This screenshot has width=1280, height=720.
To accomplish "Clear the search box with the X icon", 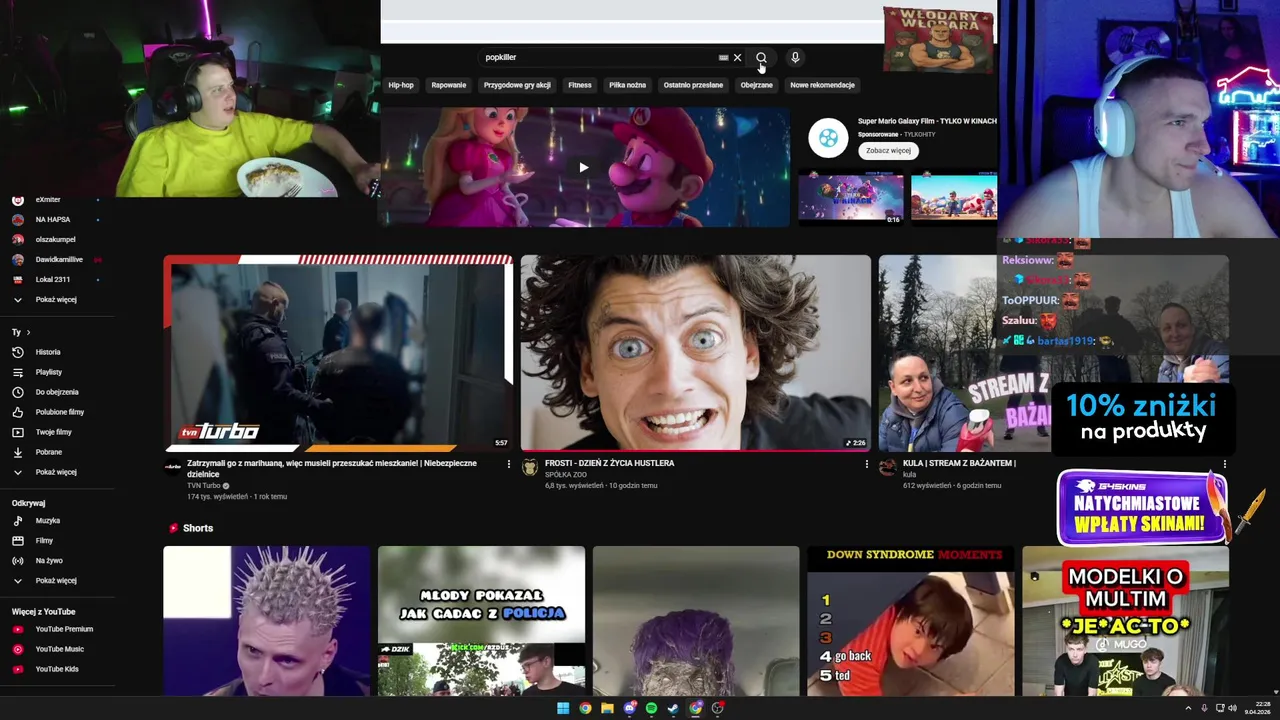I will (x=738, y=58).
